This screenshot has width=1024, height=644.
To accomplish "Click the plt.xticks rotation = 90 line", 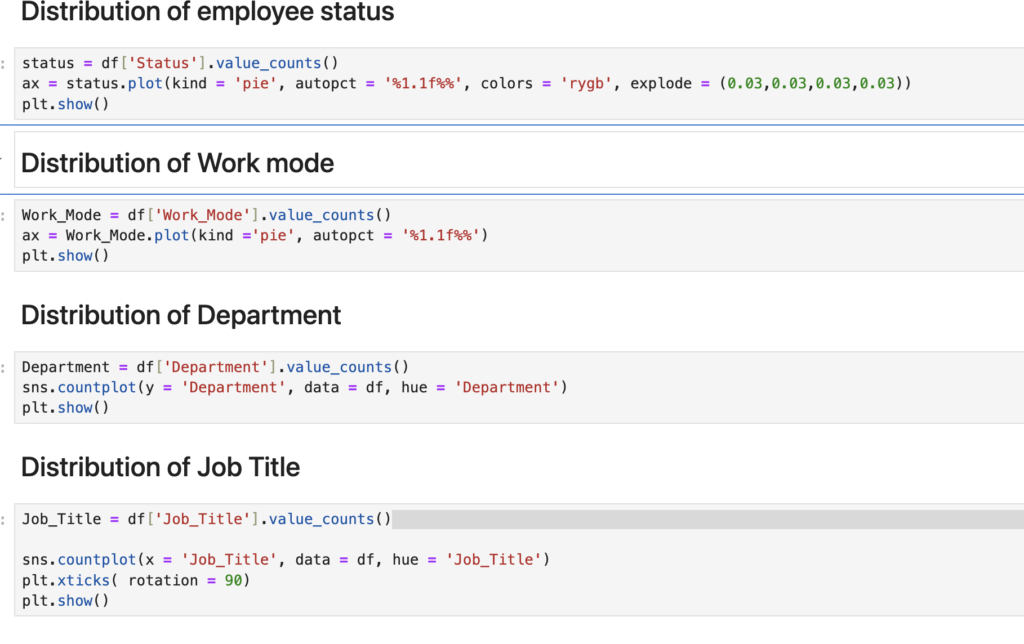I will click(135, 580).
